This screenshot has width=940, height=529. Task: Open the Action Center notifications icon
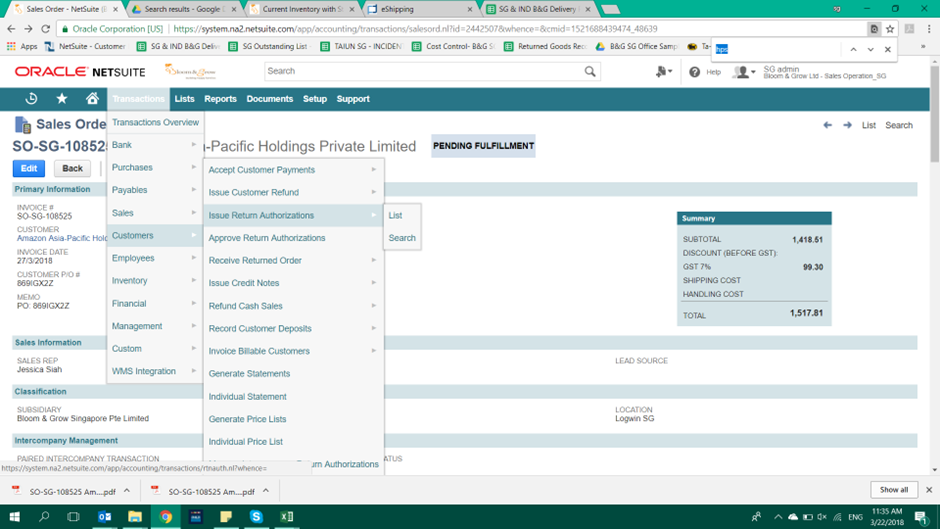921,516
